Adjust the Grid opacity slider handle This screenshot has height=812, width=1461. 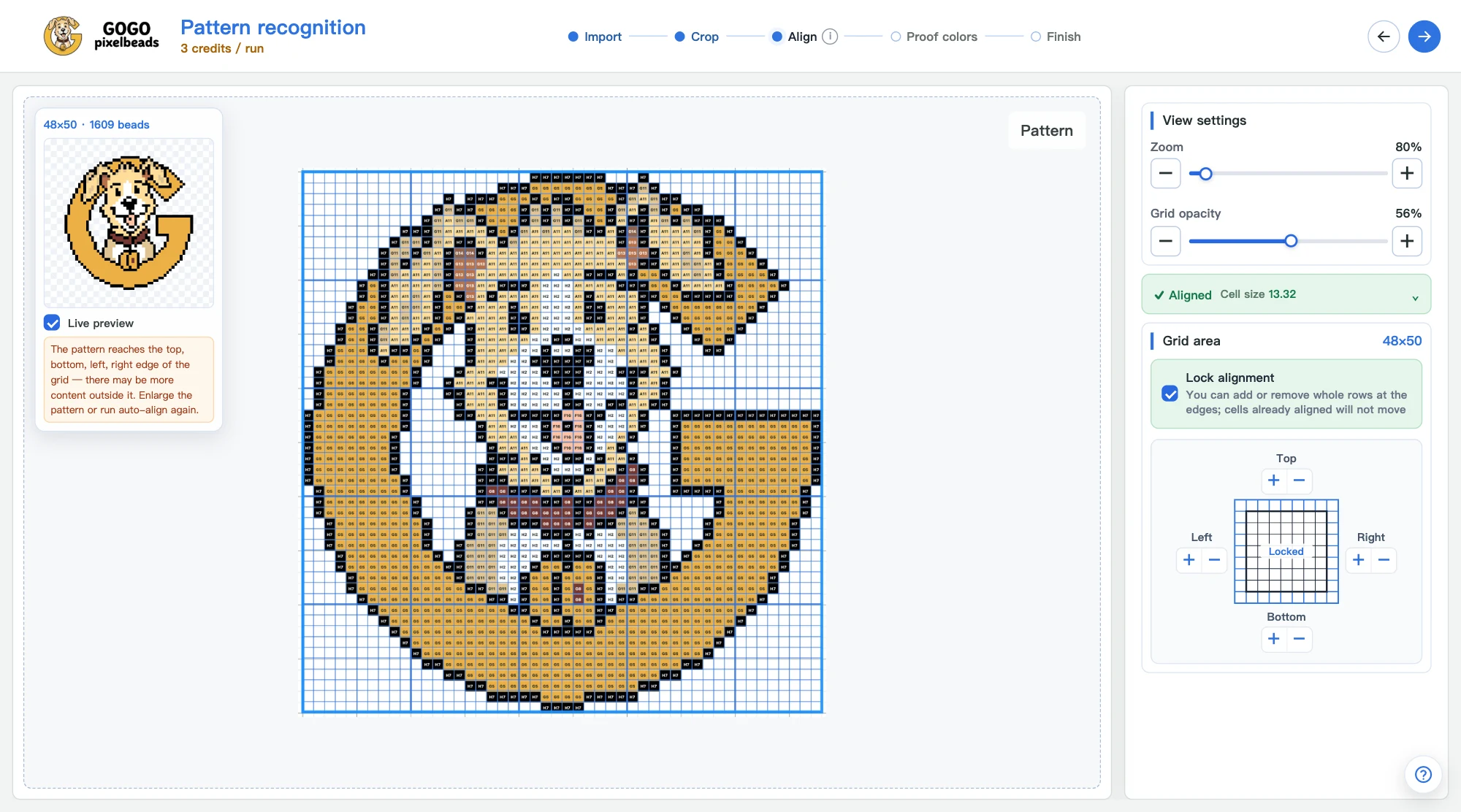(x=1291, y=241)
